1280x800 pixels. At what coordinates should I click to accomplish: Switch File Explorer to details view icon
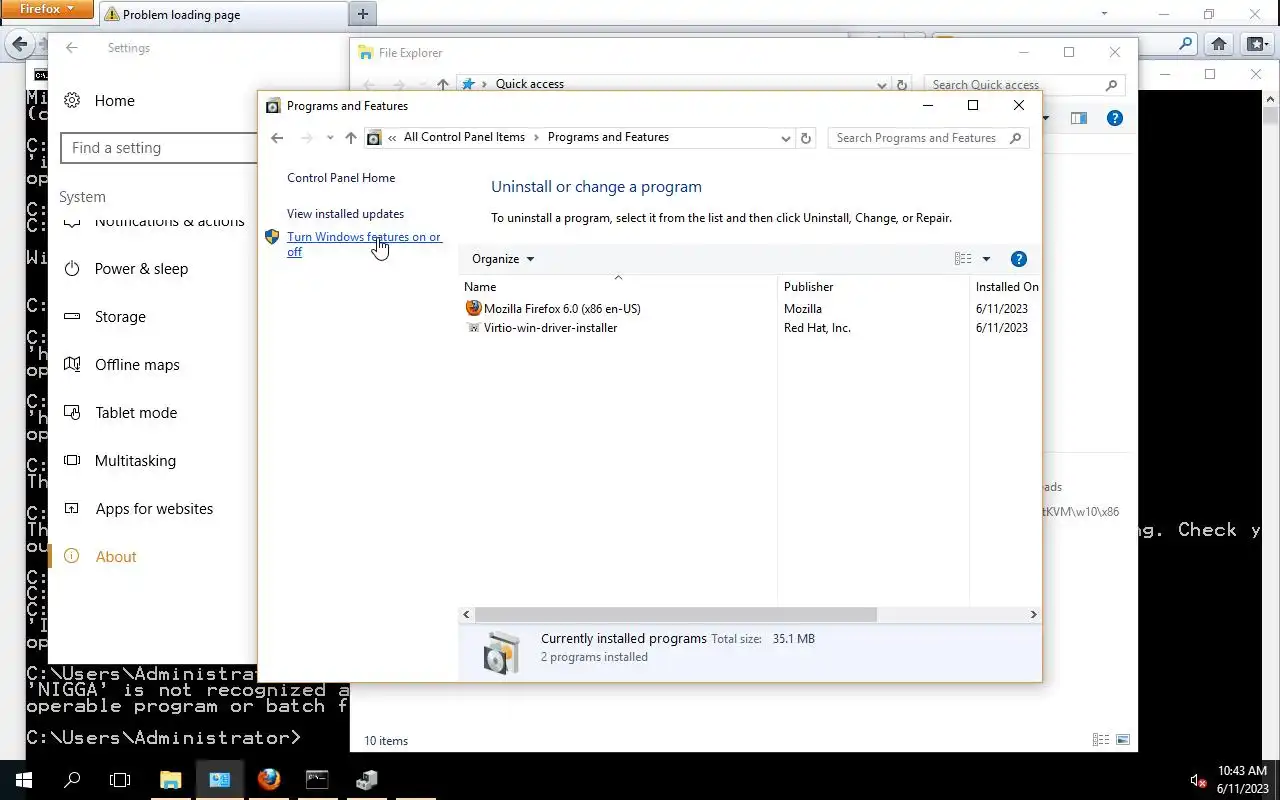[1101, 740]
